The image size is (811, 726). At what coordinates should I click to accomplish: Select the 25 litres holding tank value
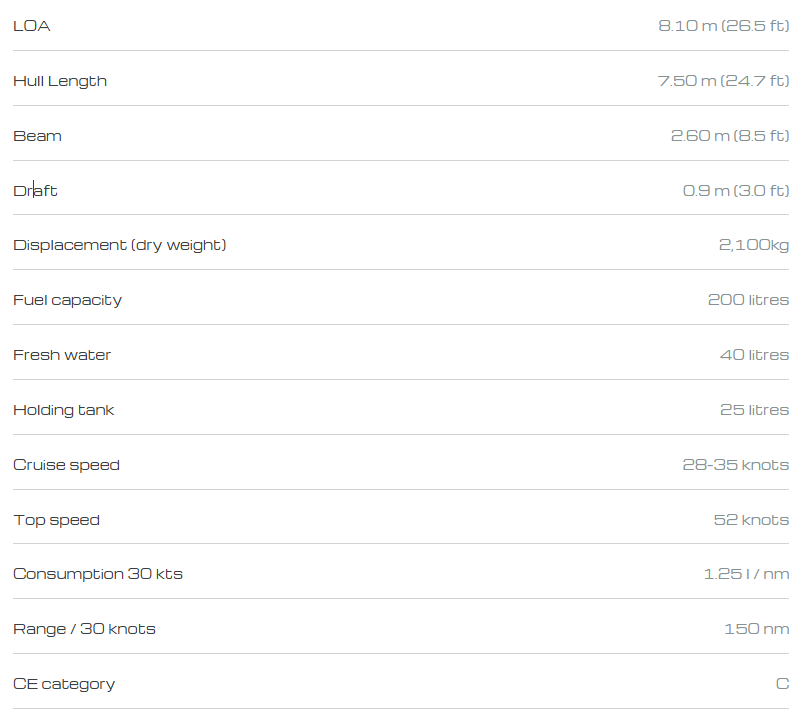point(755,410)
